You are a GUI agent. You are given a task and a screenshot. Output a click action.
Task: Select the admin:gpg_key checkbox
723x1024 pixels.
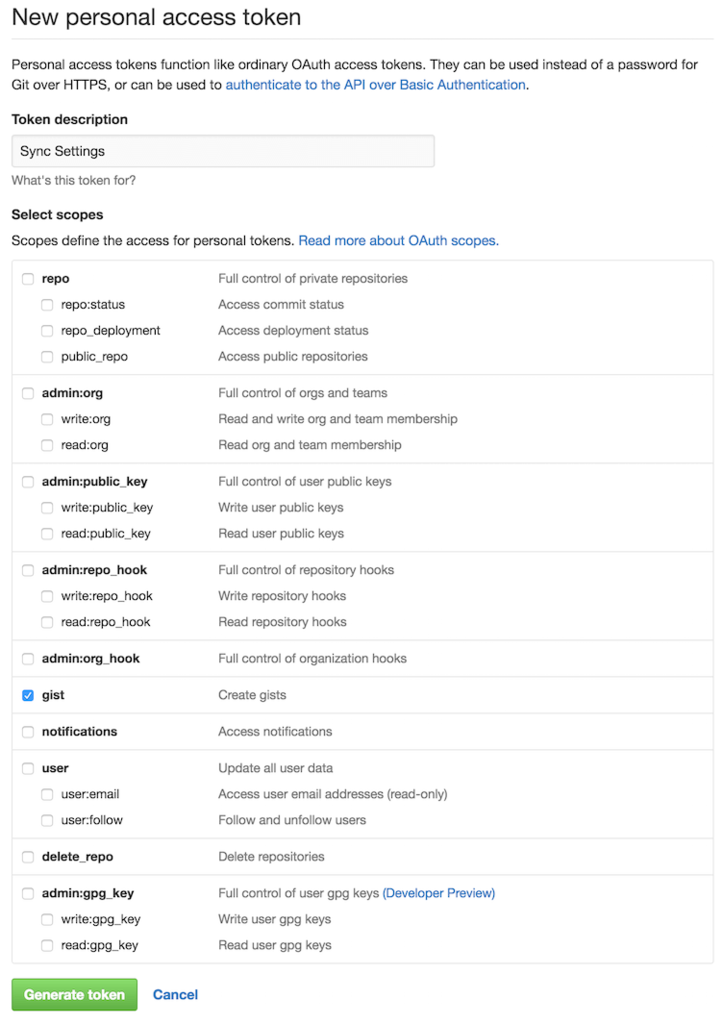(x=28, y=894)
